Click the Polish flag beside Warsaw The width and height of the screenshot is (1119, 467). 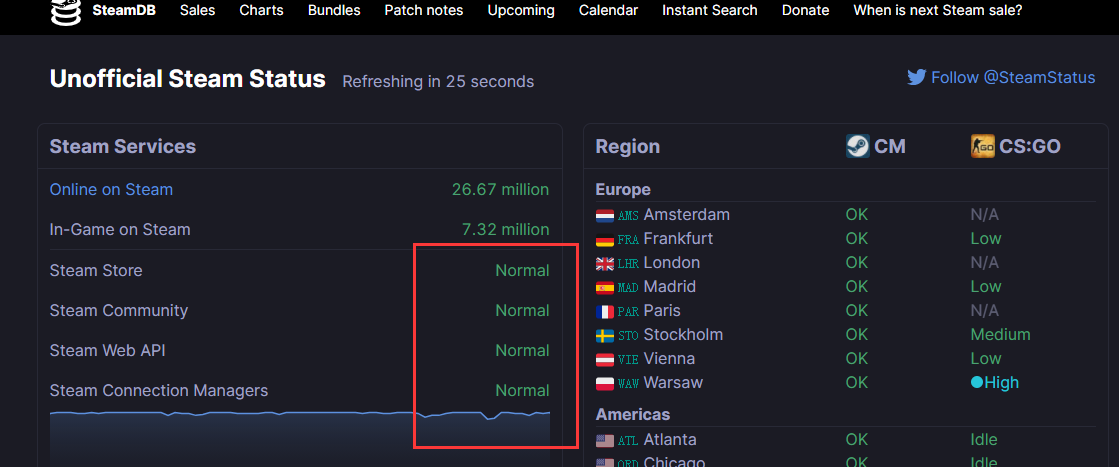click(x=605, y=383)
